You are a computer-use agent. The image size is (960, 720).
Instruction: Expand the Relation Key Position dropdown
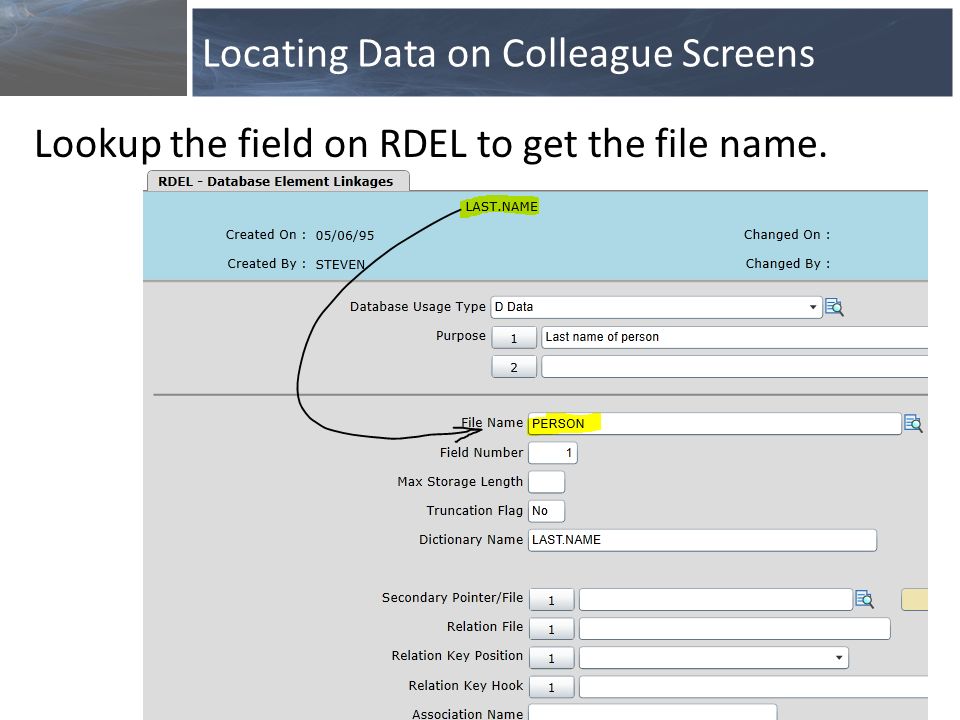click(839, 658)
